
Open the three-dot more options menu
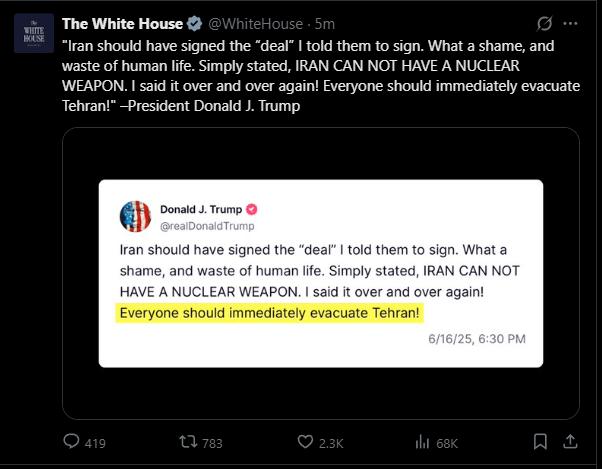pyautogui.click(x=570, y=23)
